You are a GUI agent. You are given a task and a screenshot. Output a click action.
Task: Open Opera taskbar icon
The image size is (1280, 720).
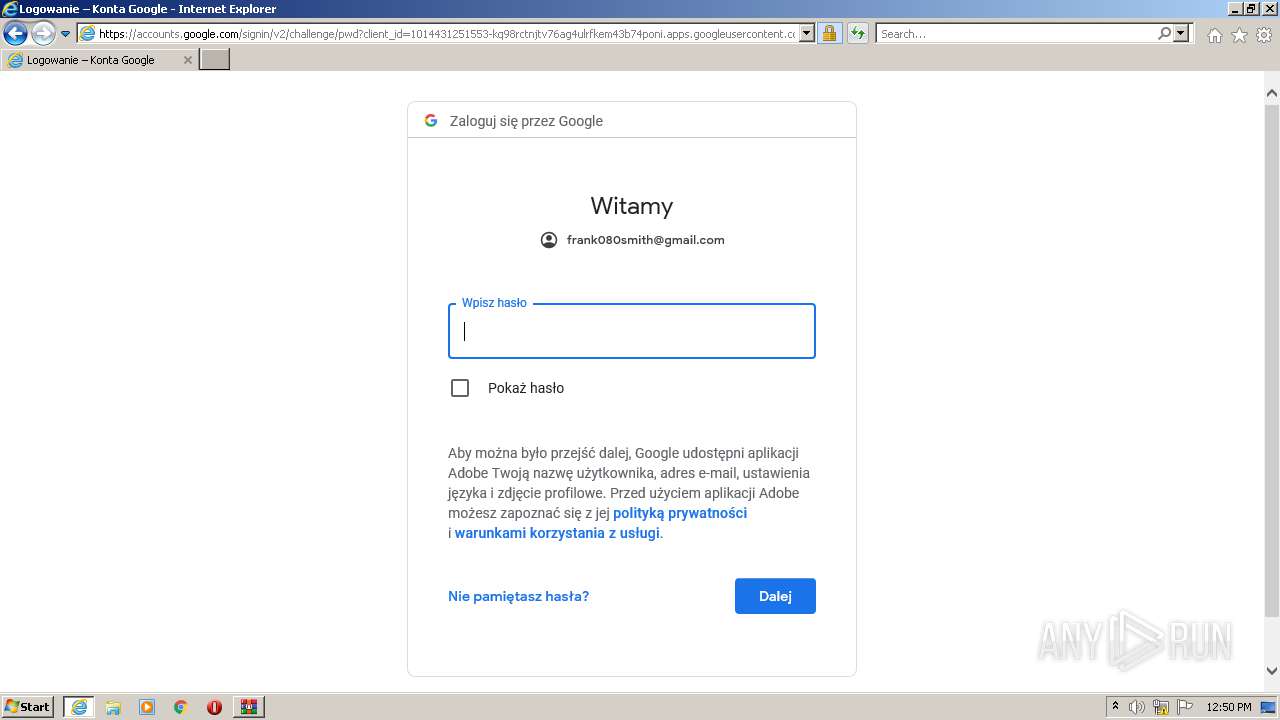(214, 707)
